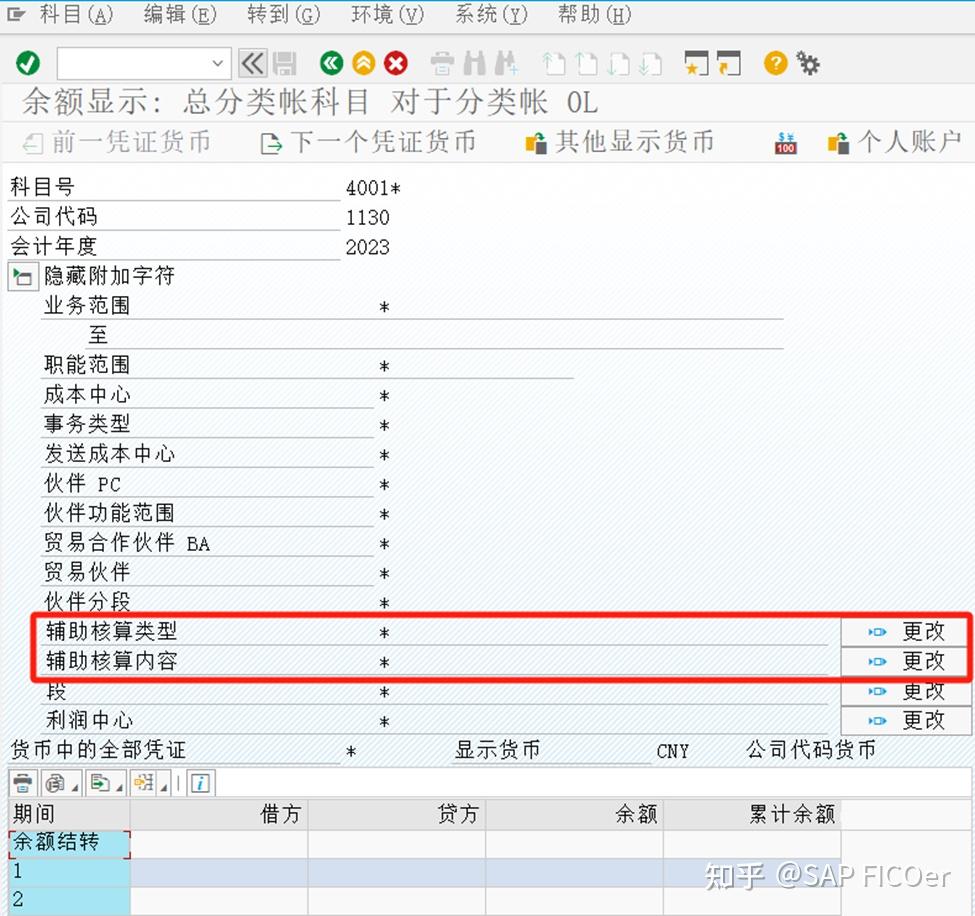
Task: Open customize local layout gear icon
Action: coord(808,63)
